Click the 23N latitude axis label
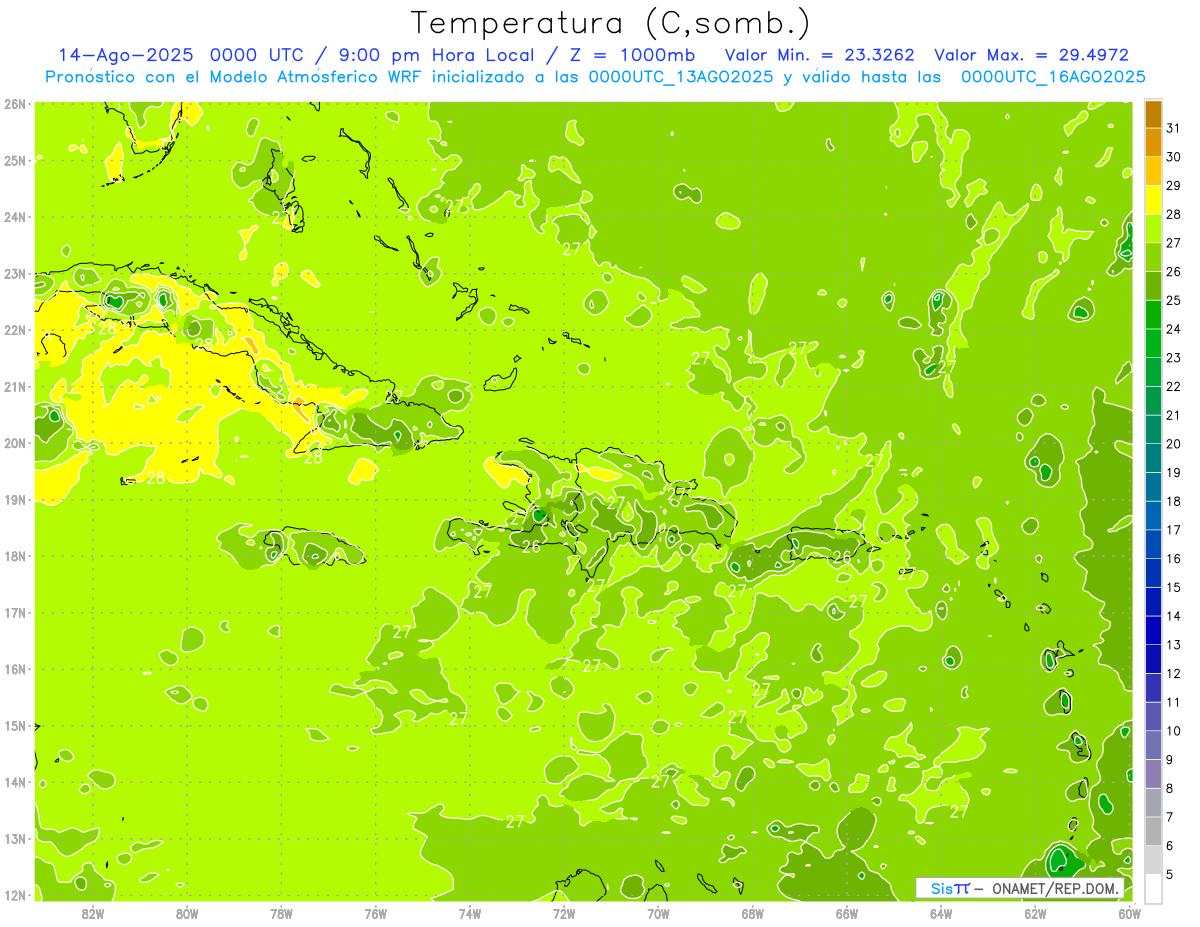 point(14,274)
